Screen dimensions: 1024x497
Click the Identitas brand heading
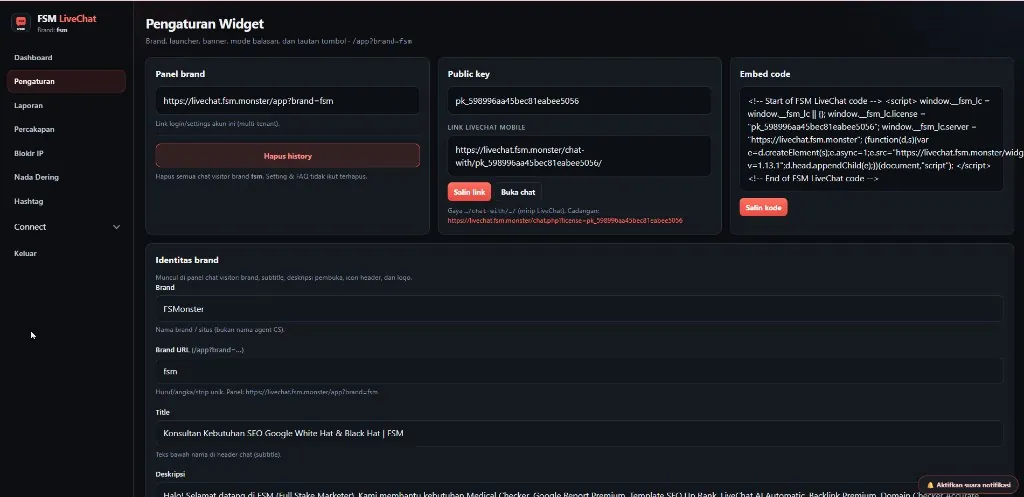click(x=187, y=260)
